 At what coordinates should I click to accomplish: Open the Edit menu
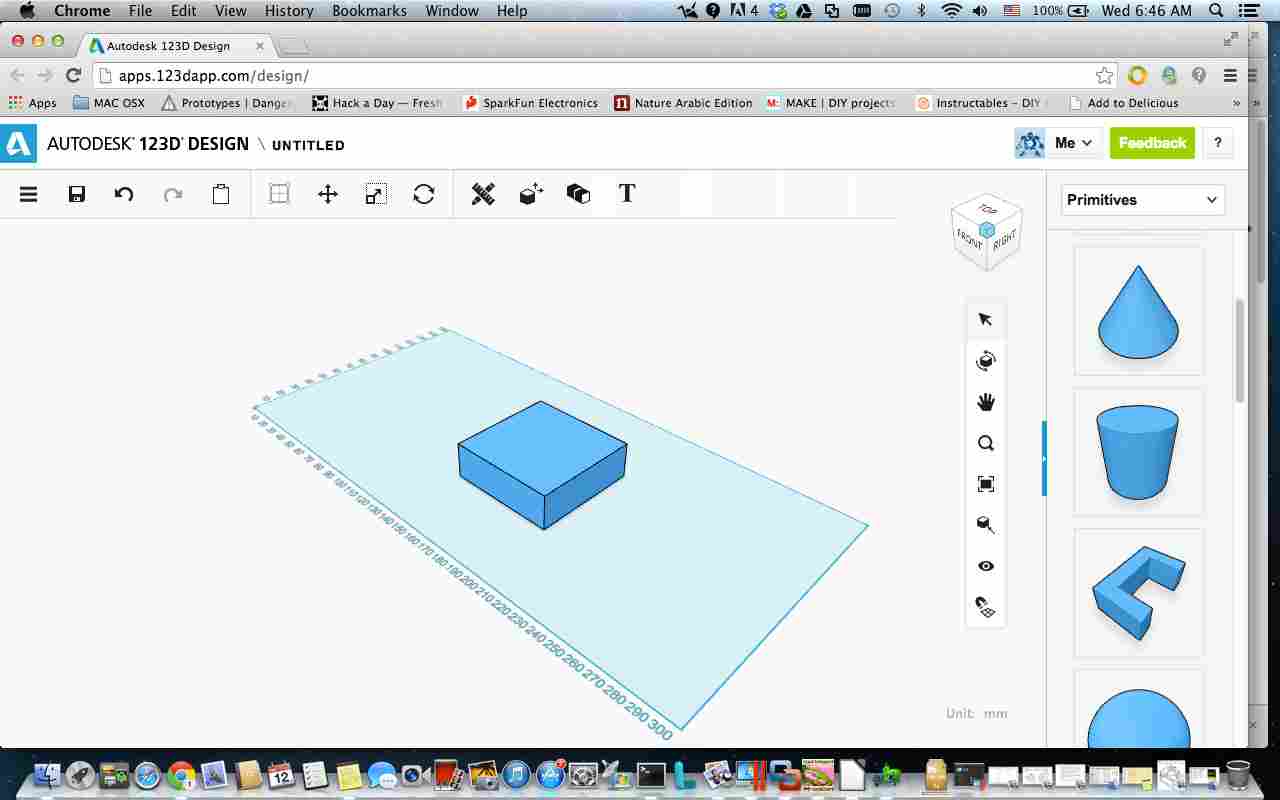(x=183, y=11)
